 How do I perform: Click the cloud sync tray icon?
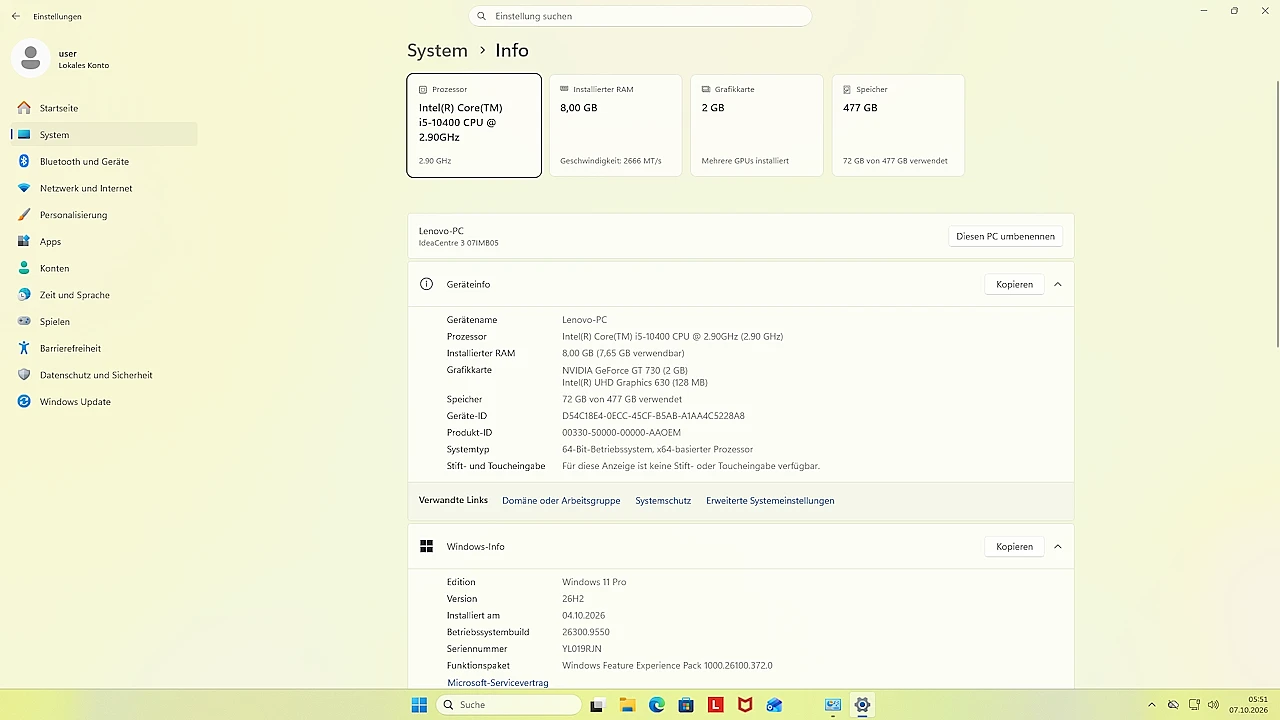(x=1173, y=705)
